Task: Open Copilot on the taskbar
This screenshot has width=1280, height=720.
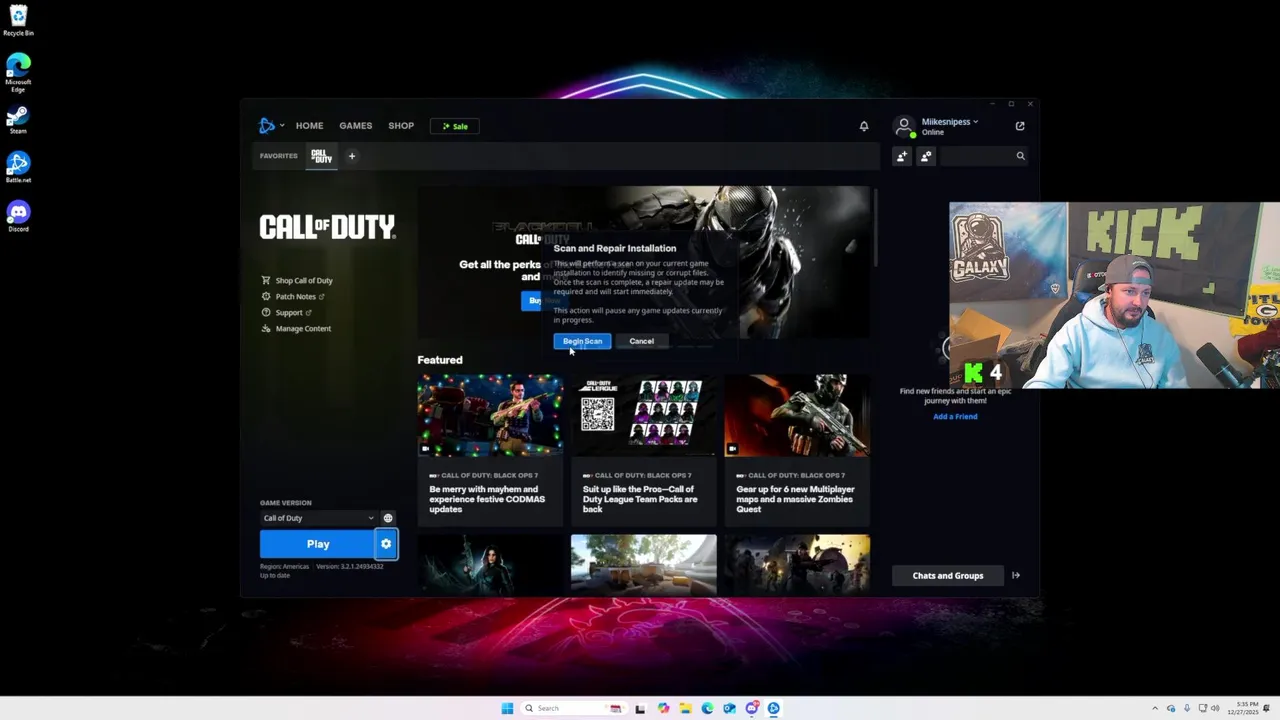Action: coord(663,708)
